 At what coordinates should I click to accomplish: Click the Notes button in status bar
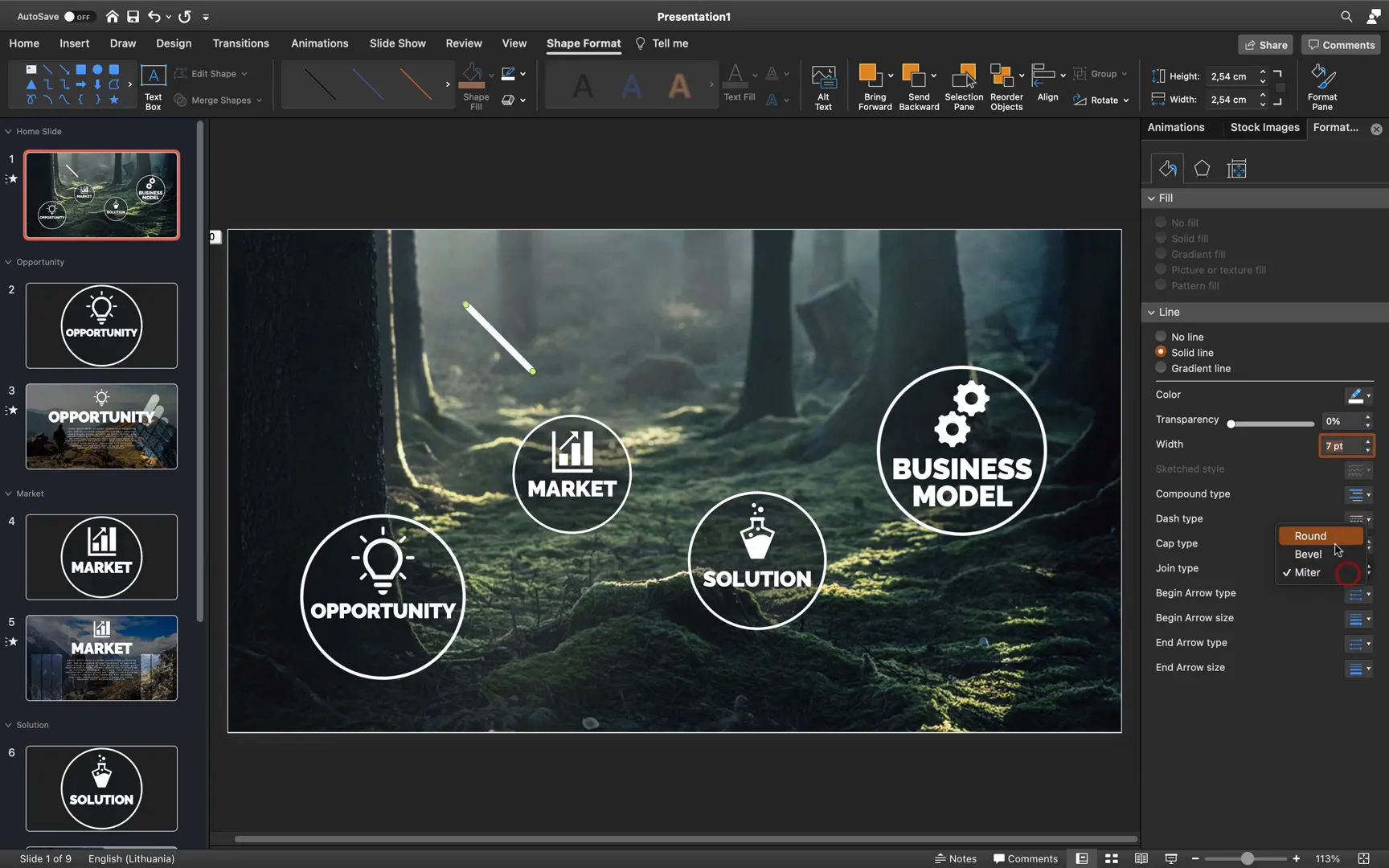click(x=956, y=858)
